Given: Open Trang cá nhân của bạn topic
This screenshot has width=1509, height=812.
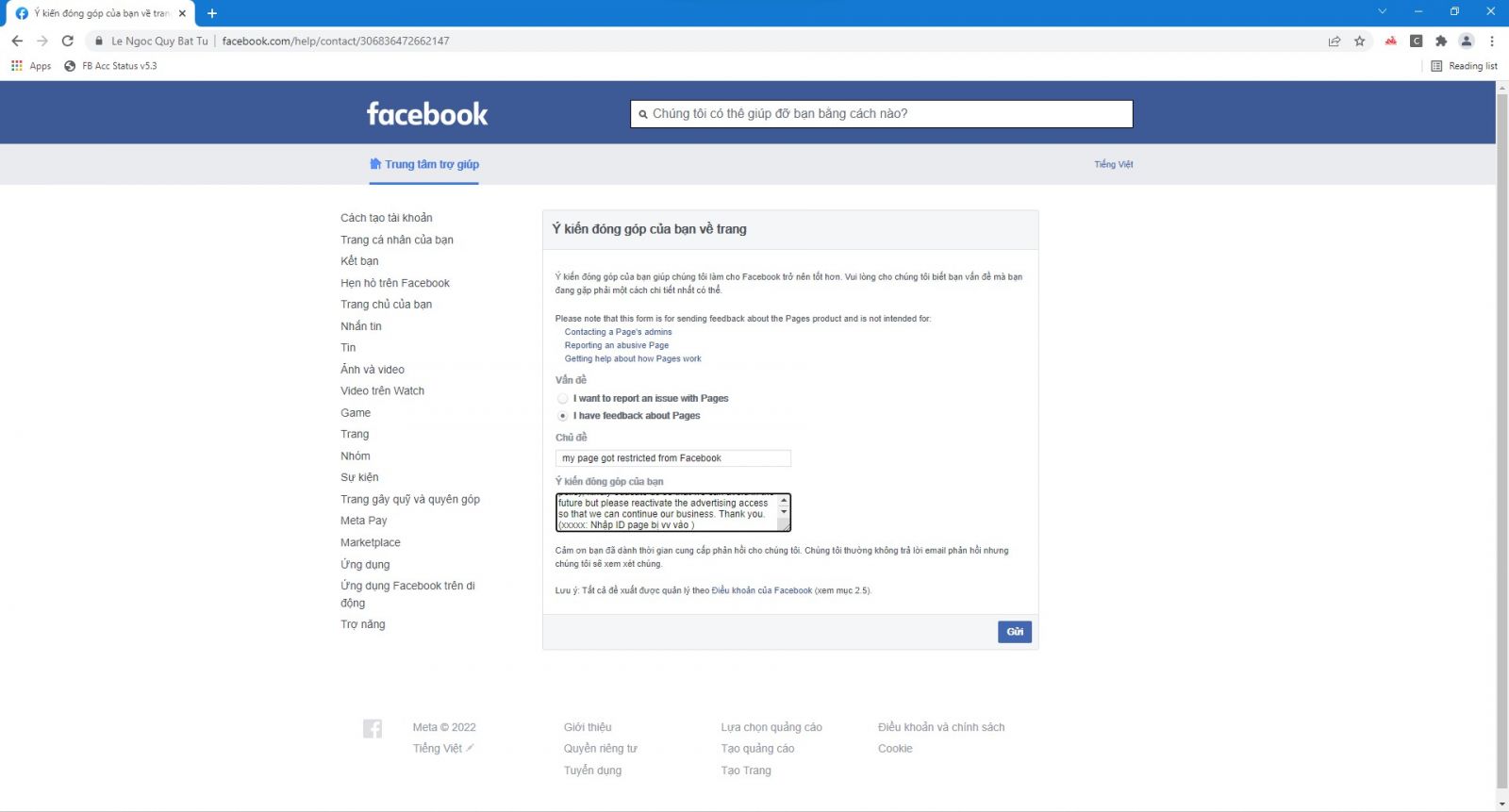Looking at the screenshot, I should tap(397, 240).
